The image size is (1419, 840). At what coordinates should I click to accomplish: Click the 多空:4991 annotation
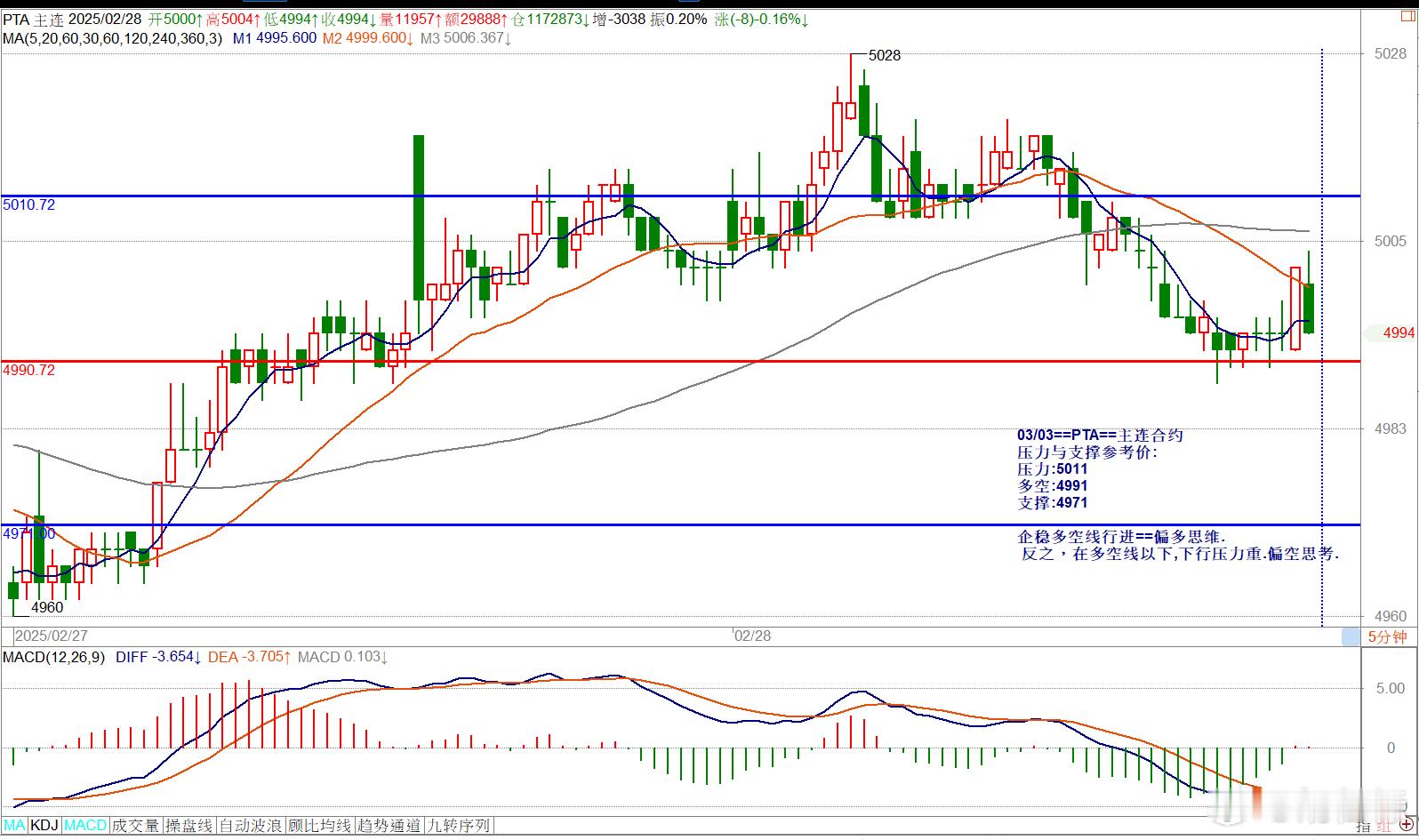[x=1053, y=485]
